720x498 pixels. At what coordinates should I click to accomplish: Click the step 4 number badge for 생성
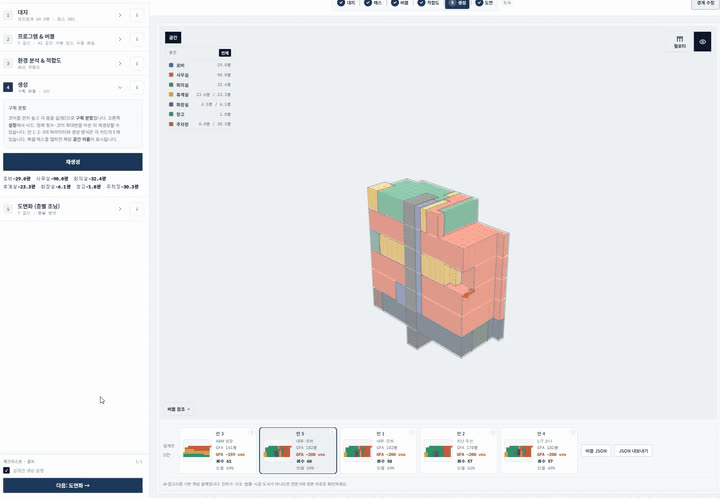click(8, 87)
